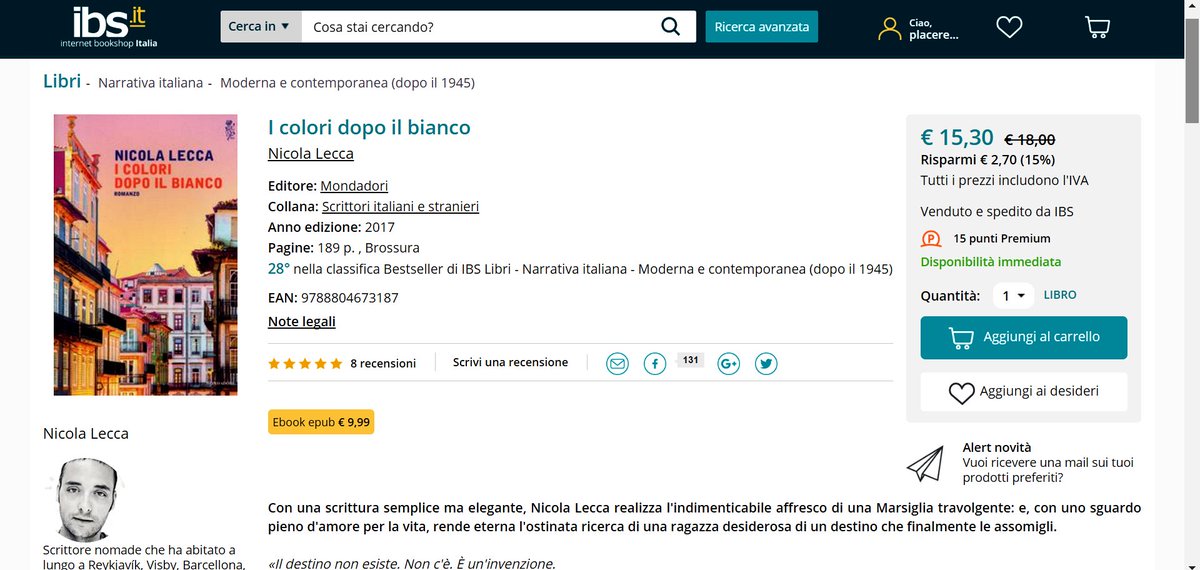This screenshot has width=1200, height=570.
Task: Click the Nicola Lecca heading above portrait
Action: tap(86, 433)
